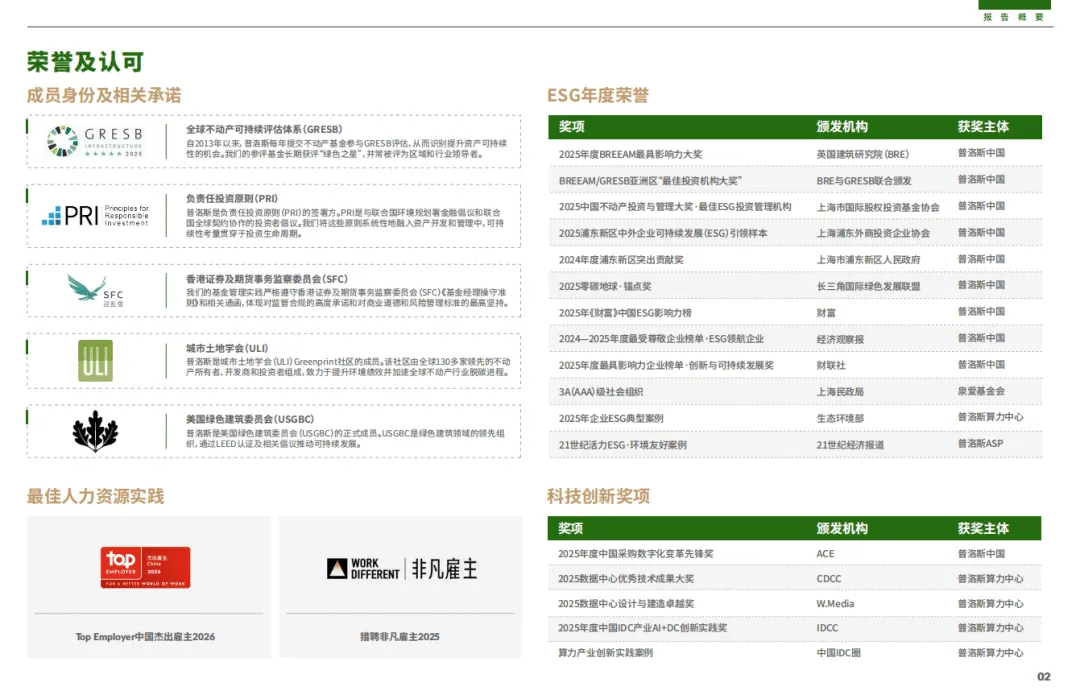
Task: Click the USGBC leaf logo
Action: click(x=95, y=432)
